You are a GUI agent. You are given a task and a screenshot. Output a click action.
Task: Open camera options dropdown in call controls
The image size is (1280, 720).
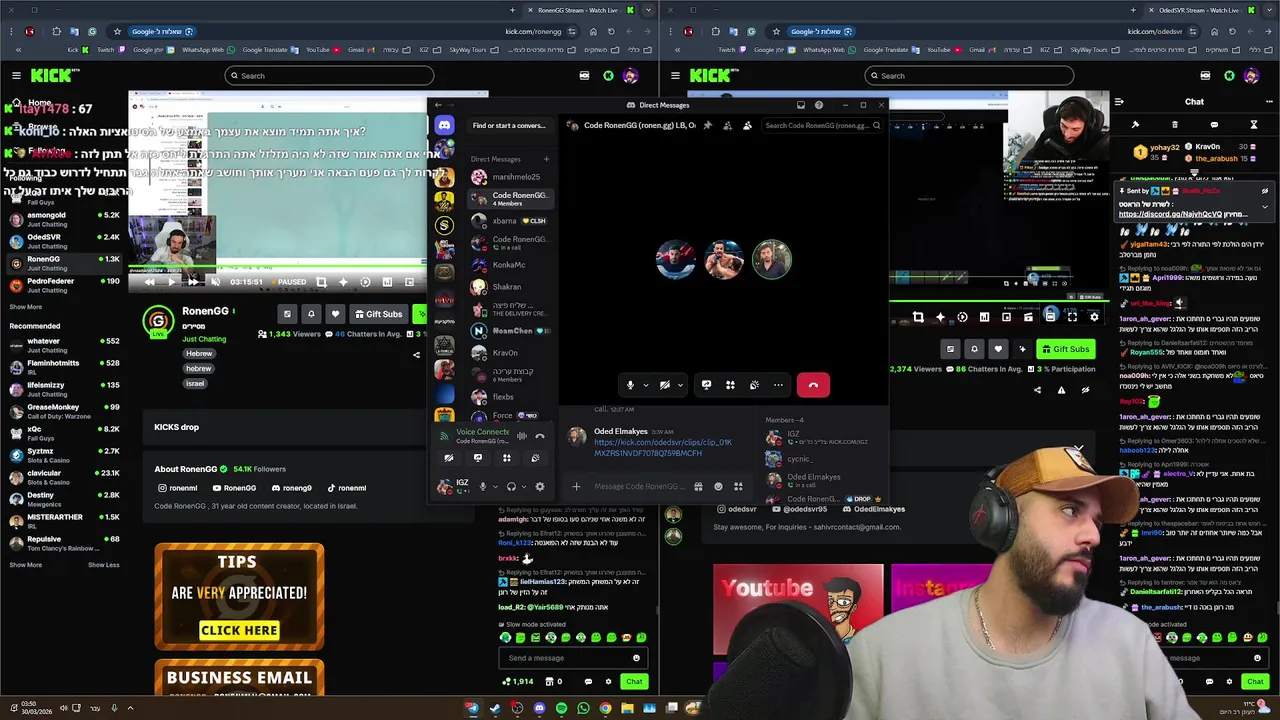[x=680, y=385]
